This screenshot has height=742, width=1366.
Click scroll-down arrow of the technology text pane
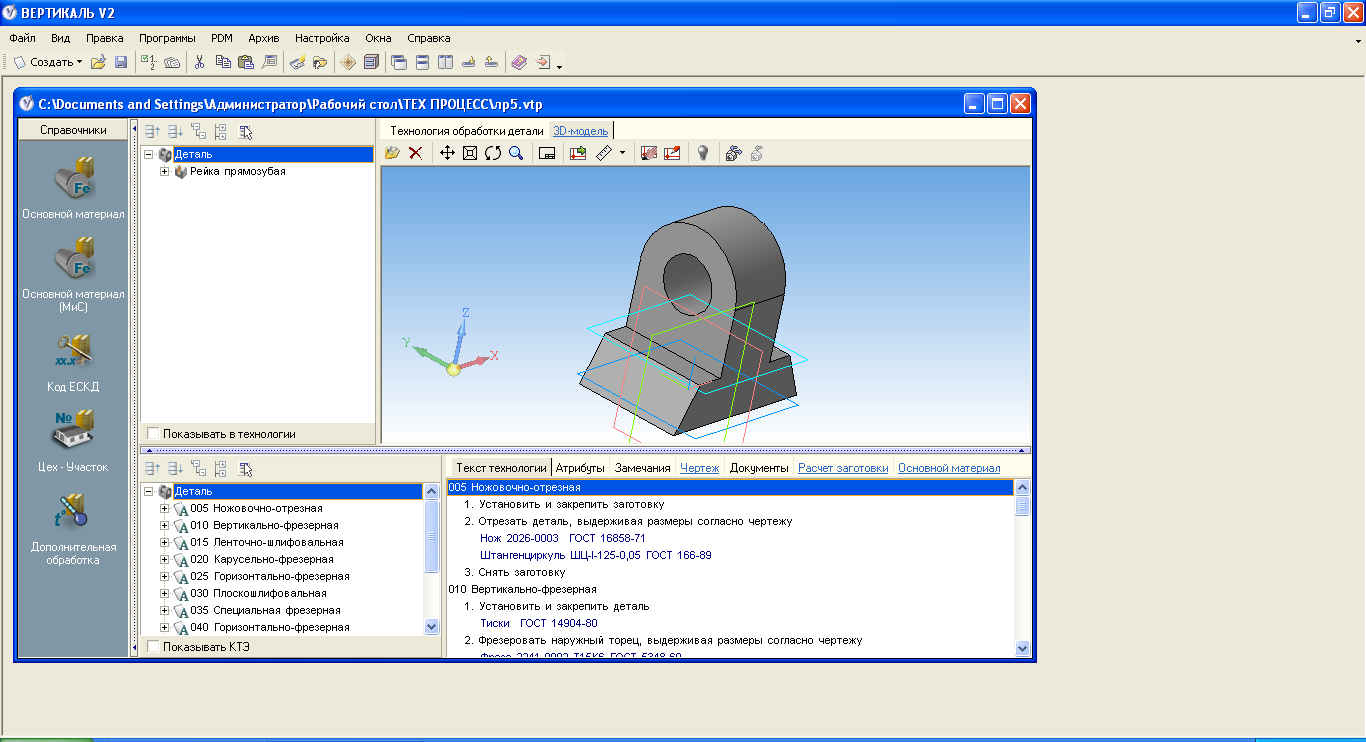[1022, 648]
